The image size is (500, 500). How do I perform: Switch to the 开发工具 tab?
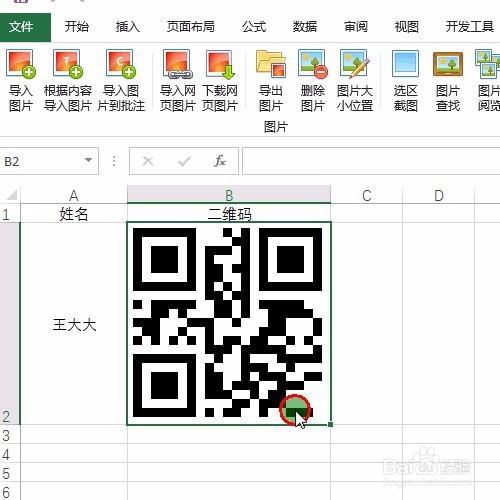(x=470, y=27)
